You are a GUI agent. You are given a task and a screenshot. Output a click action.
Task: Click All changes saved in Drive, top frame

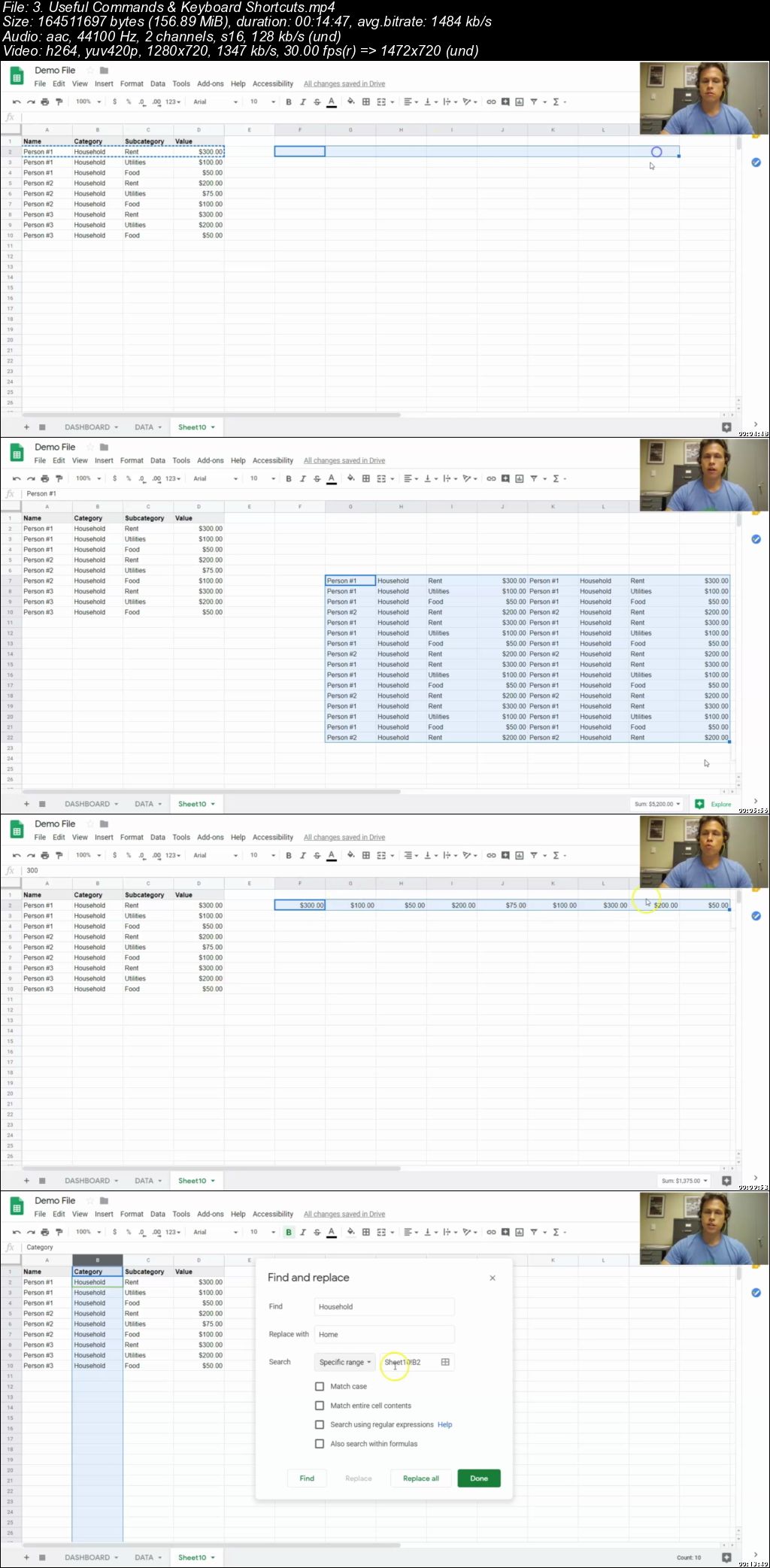pyautogui.click(x=344, y=84)
